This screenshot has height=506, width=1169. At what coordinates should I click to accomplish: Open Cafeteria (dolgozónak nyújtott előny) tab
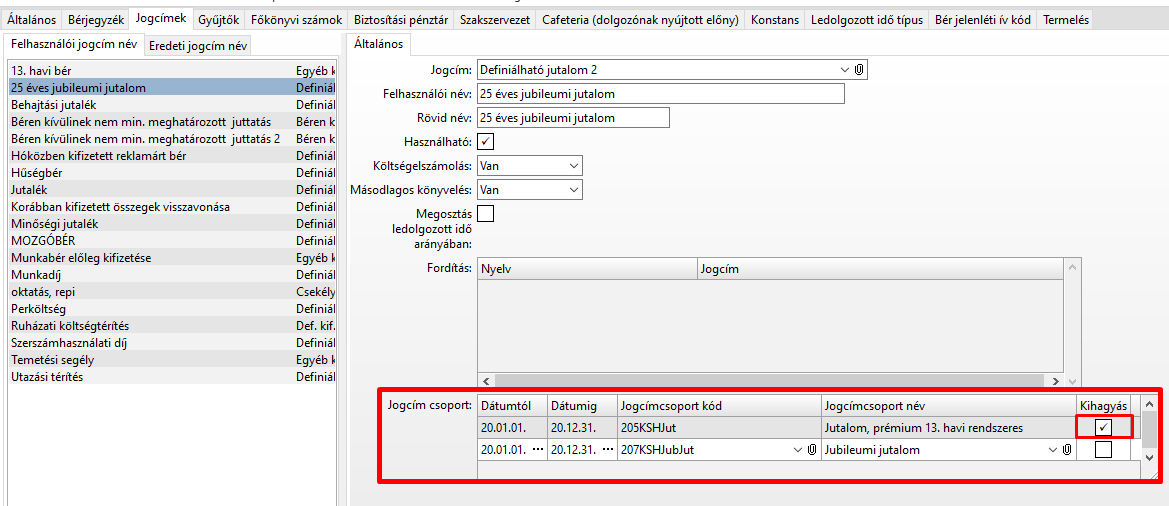640,20
